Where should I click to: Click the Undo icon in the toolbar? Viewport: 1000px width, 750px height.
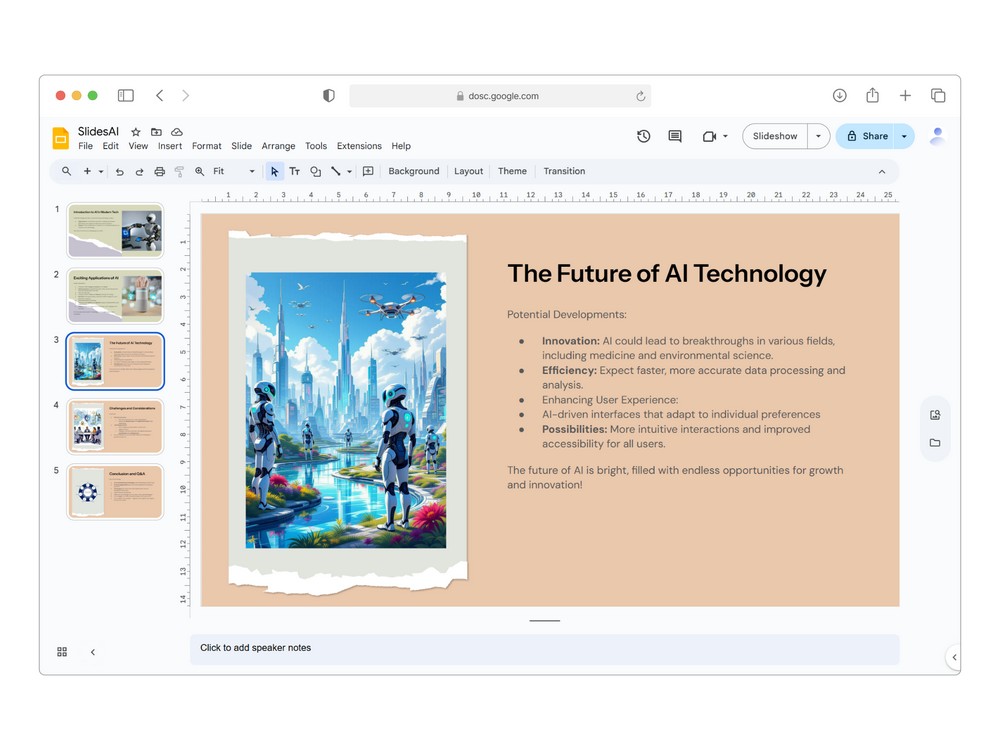pyautogui.click(x=120, y=171)
